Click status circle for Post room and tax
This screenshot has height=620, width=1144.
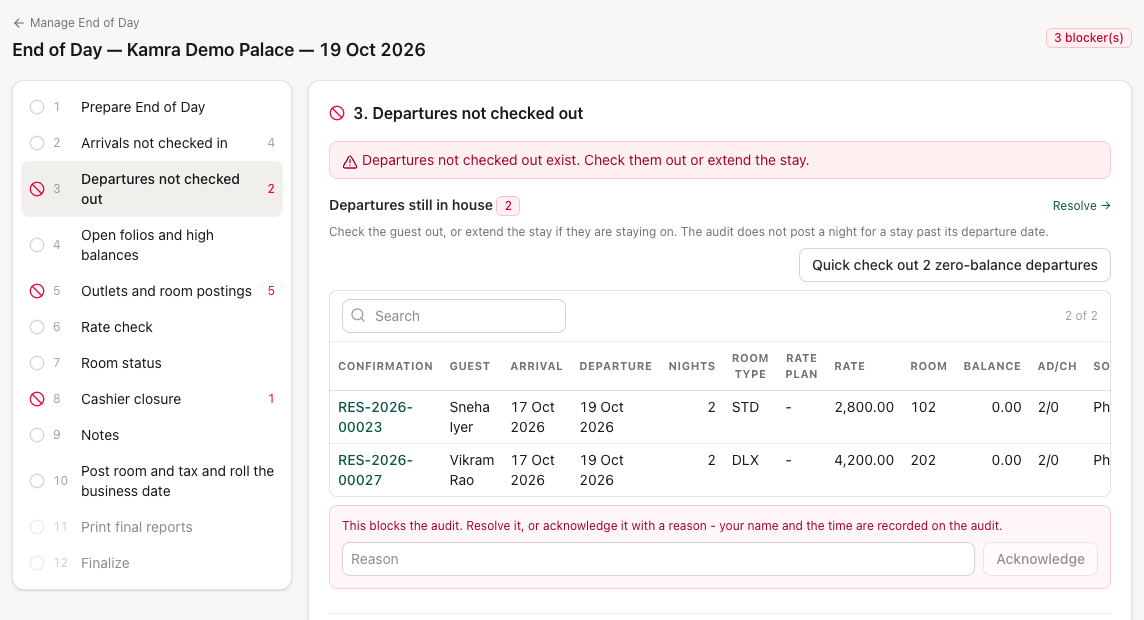pyautogui.click(x=37, y=481)
